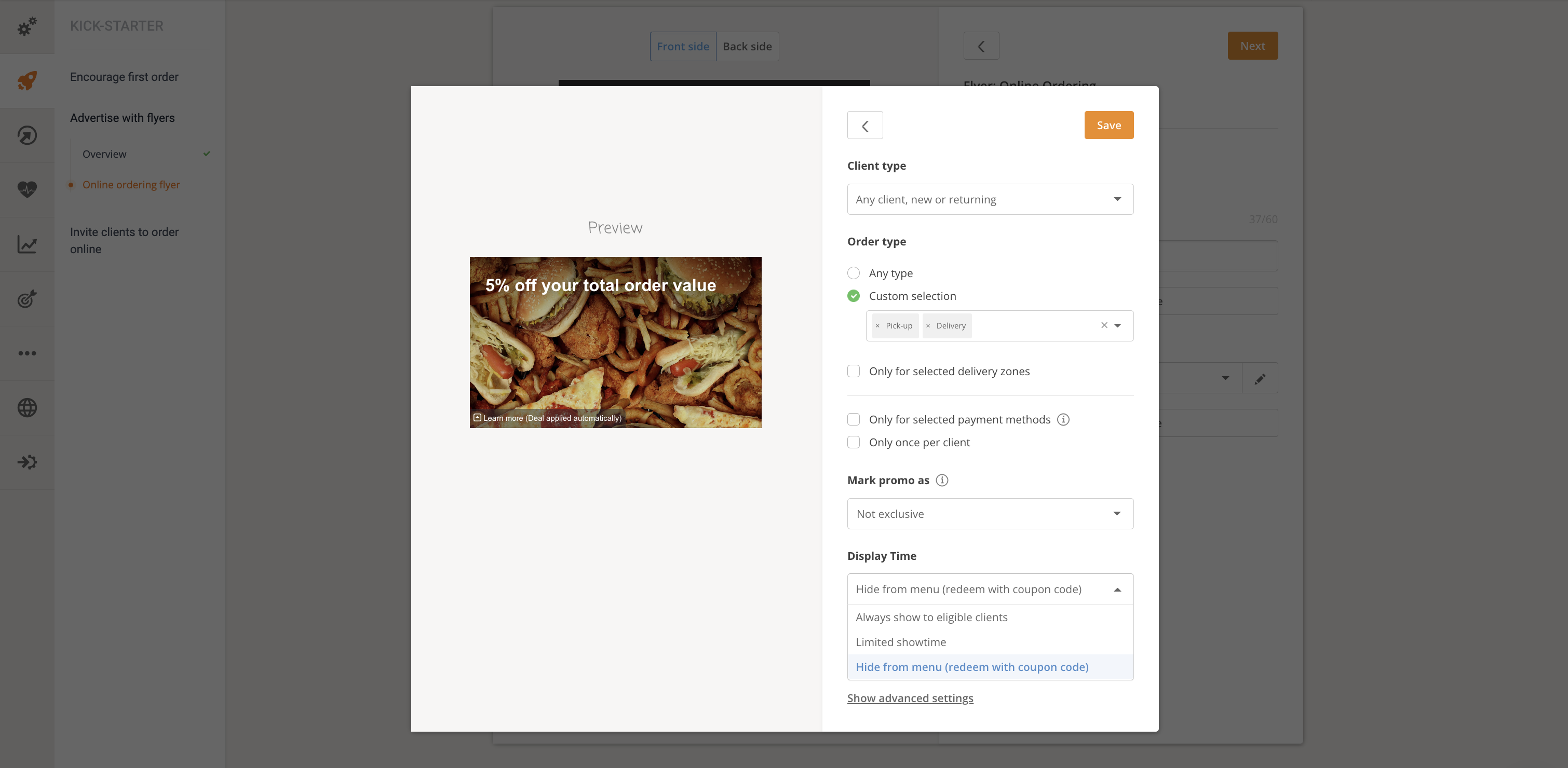Remove the Delivery tag
The image size is (1568, 768).
(x=928, y=325)
